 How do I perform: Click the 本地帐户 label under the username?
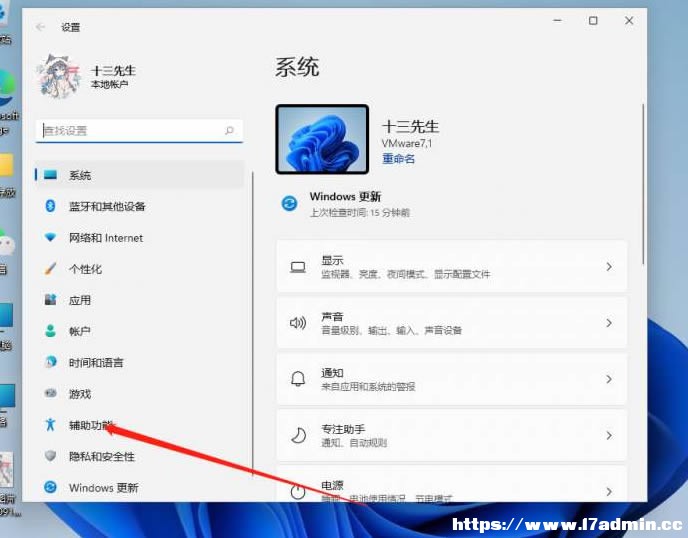pos(109,84)
